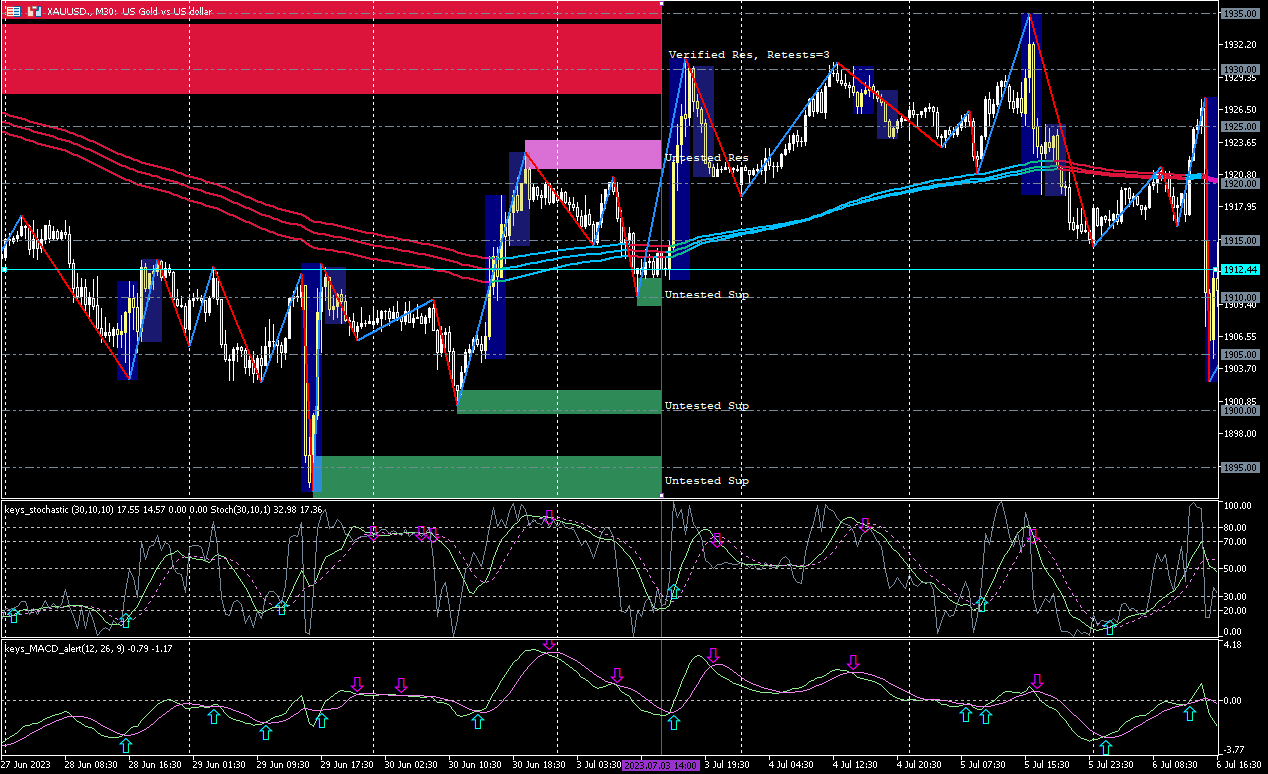
Task: Click the 1898.00 price scale value
Action: (1240, 433)
